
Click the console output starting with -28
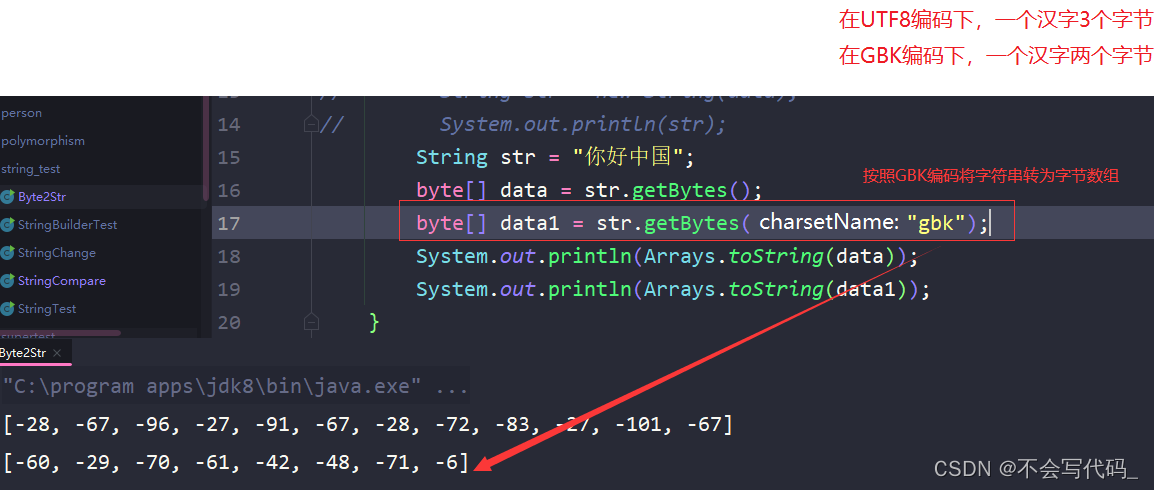click(367, 425)
